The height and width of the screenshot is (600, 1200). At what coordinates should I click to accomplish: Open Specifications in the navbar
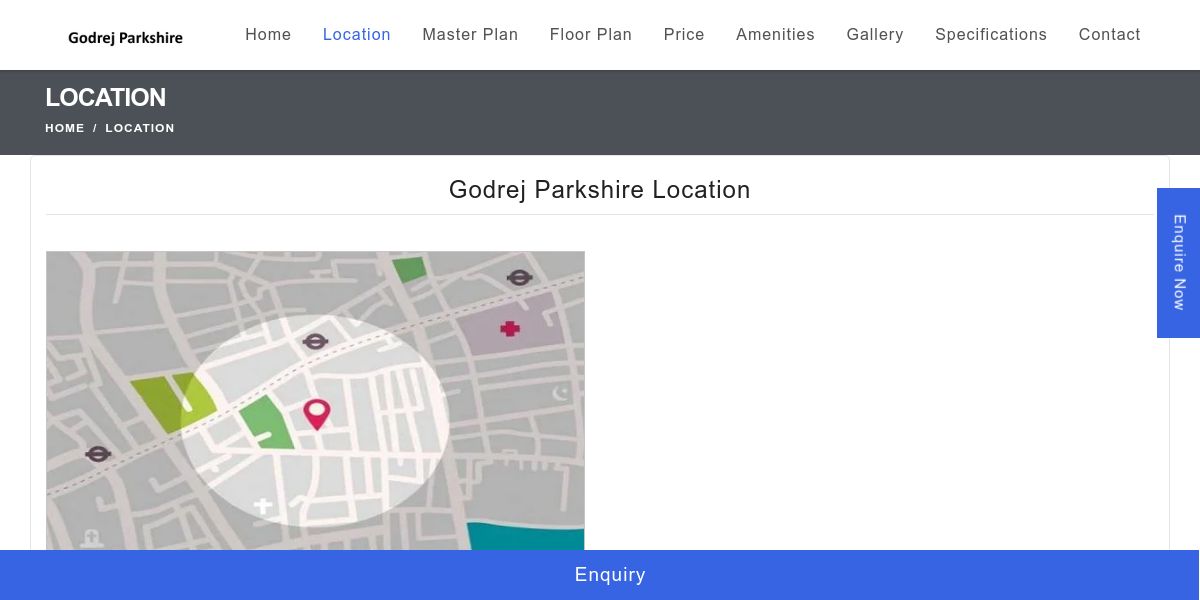[991, 34]
